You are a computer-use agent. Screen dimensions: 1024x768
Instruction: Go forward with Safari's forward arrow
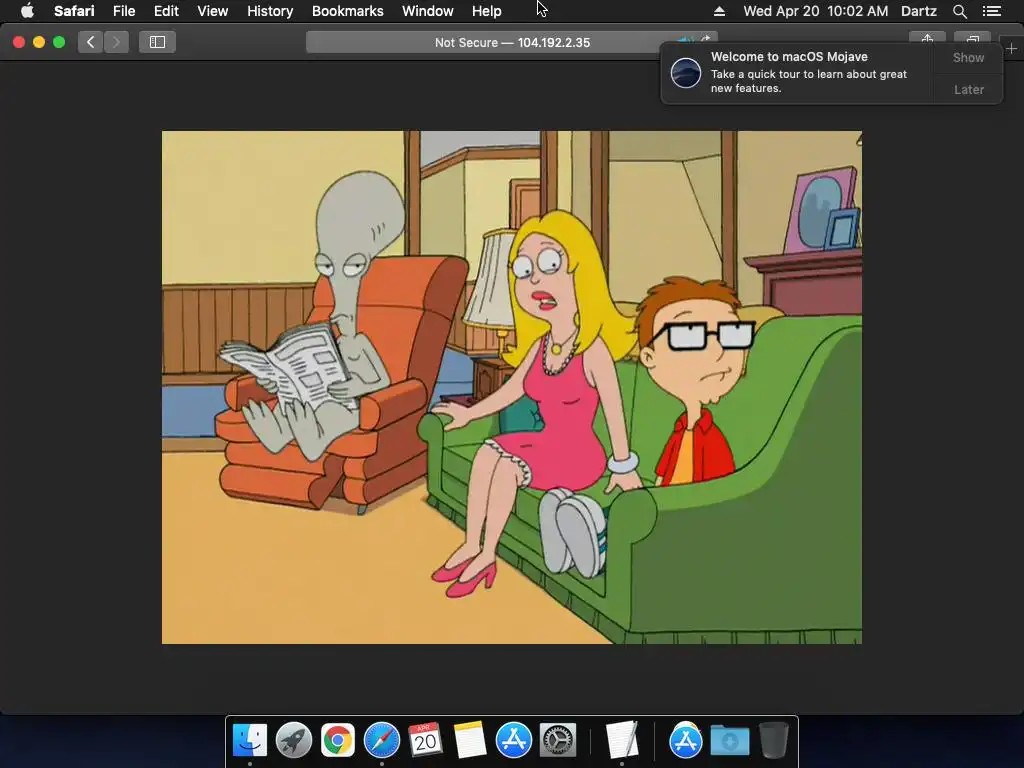point(116,42)
